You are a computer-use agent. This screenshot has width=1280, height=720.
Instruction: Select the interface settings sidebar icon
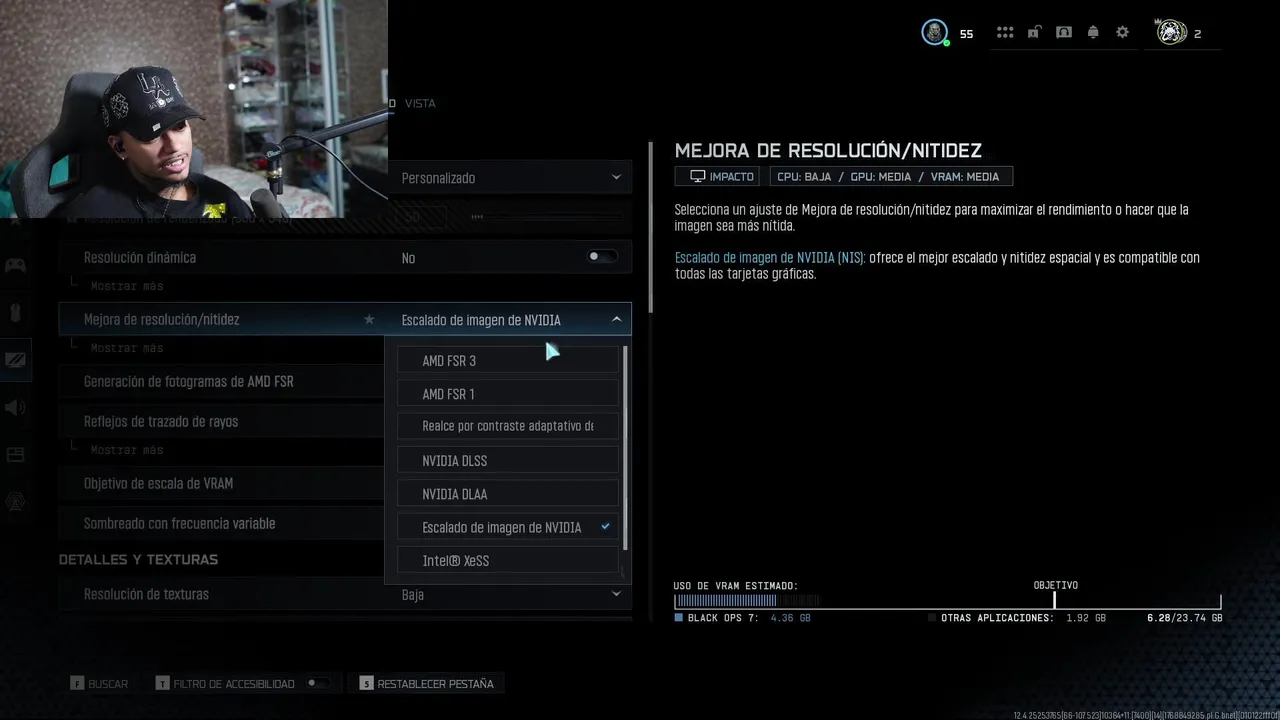point(15,455)
